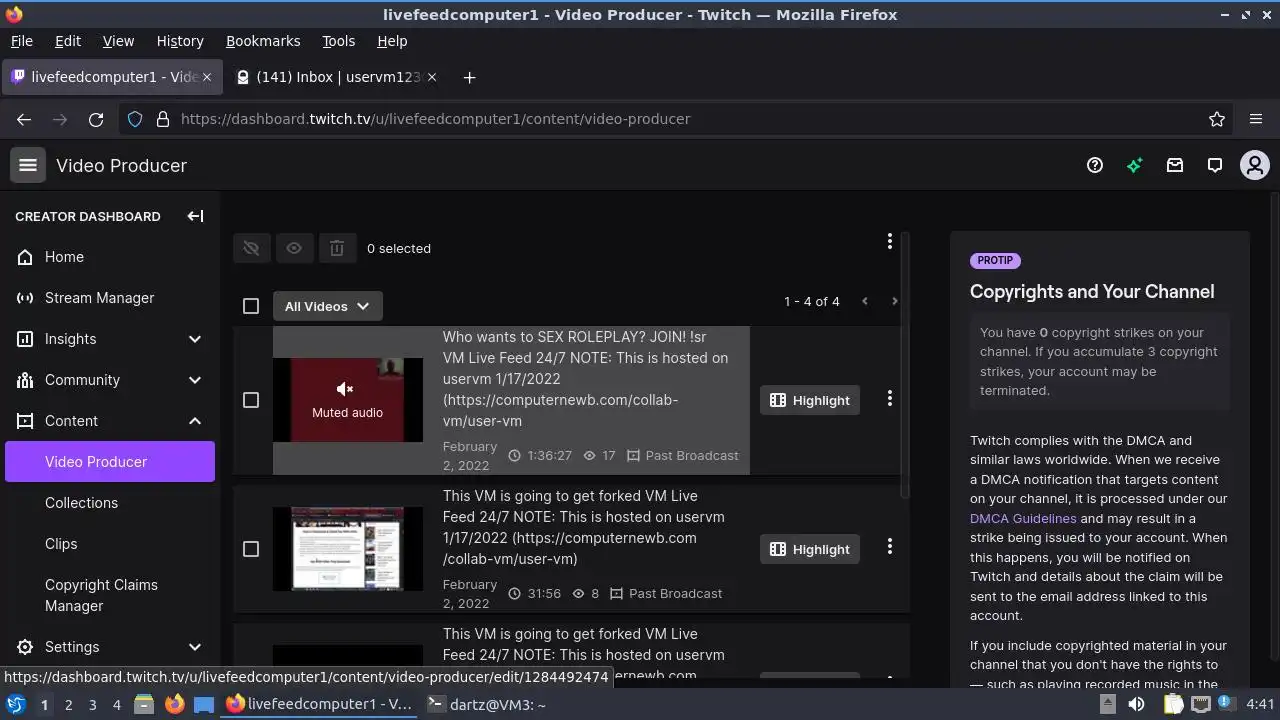
Task: Reload the page in Firefox
Action: (x=96, y=119)
